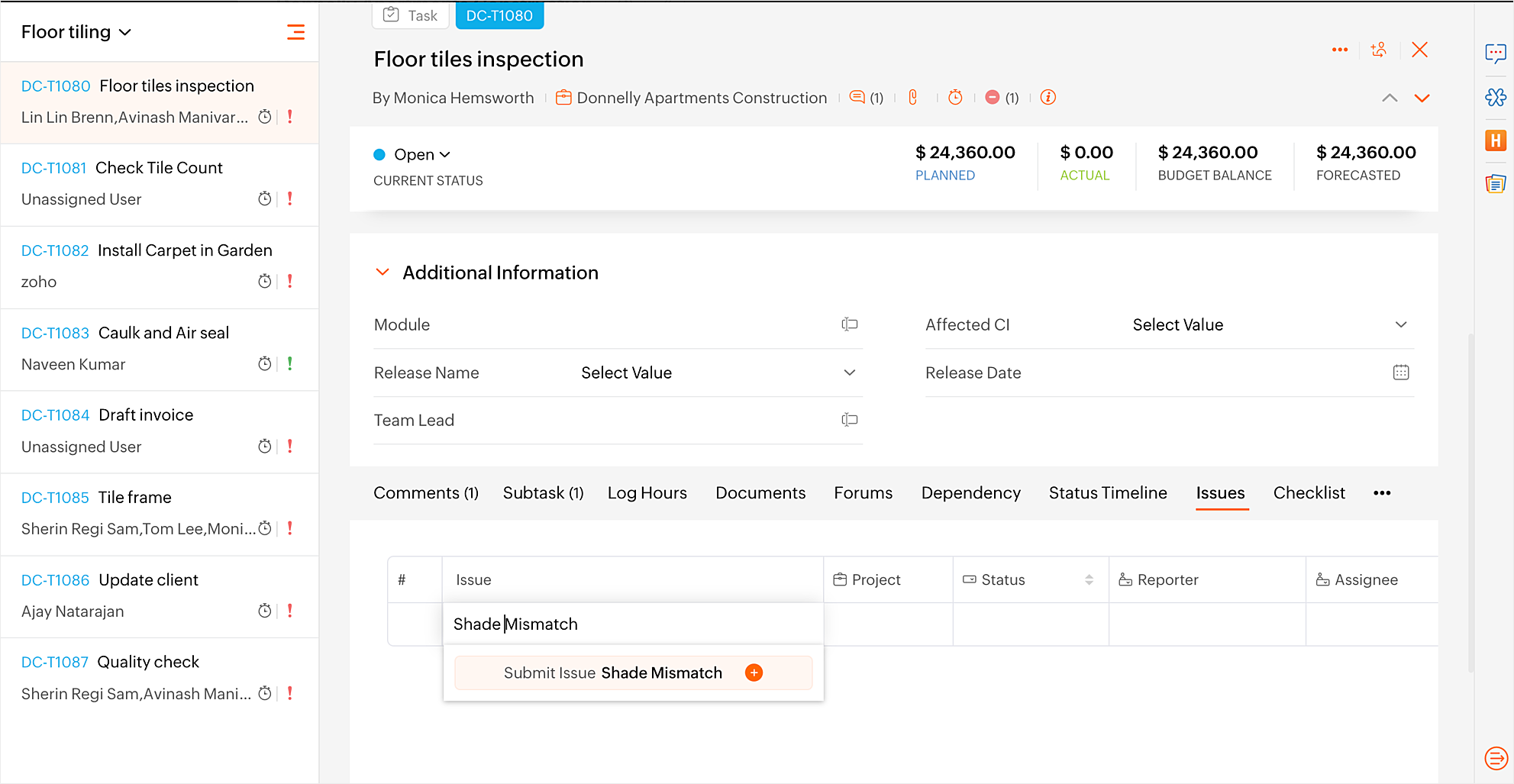Open the task info icon
Image resolution: width=1514 pixels, height=784 pixels.
(x=1048, y=98)
